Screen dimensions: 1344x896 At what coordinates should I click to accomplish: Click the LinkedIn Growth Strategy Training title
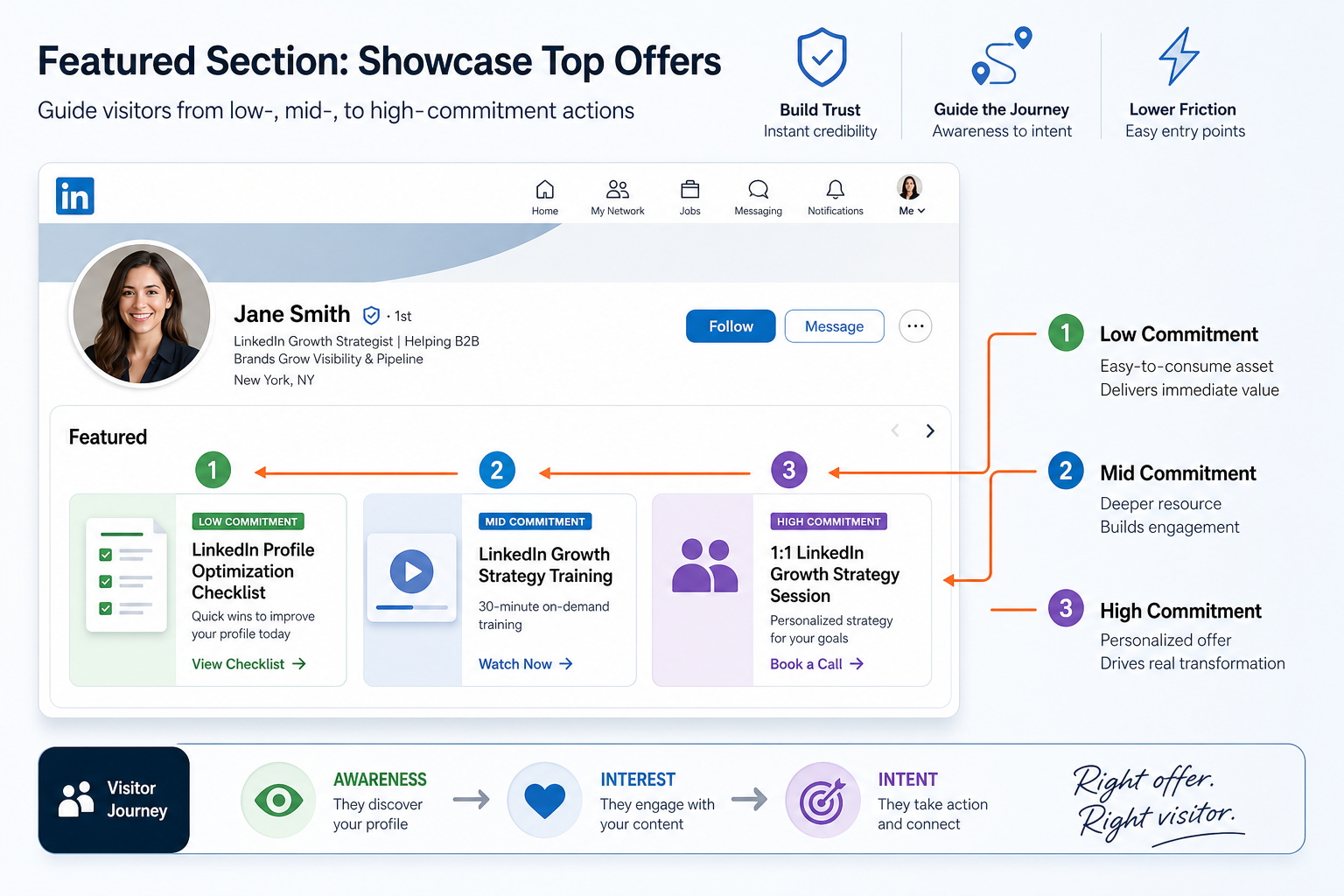click(x=545, y=564)
